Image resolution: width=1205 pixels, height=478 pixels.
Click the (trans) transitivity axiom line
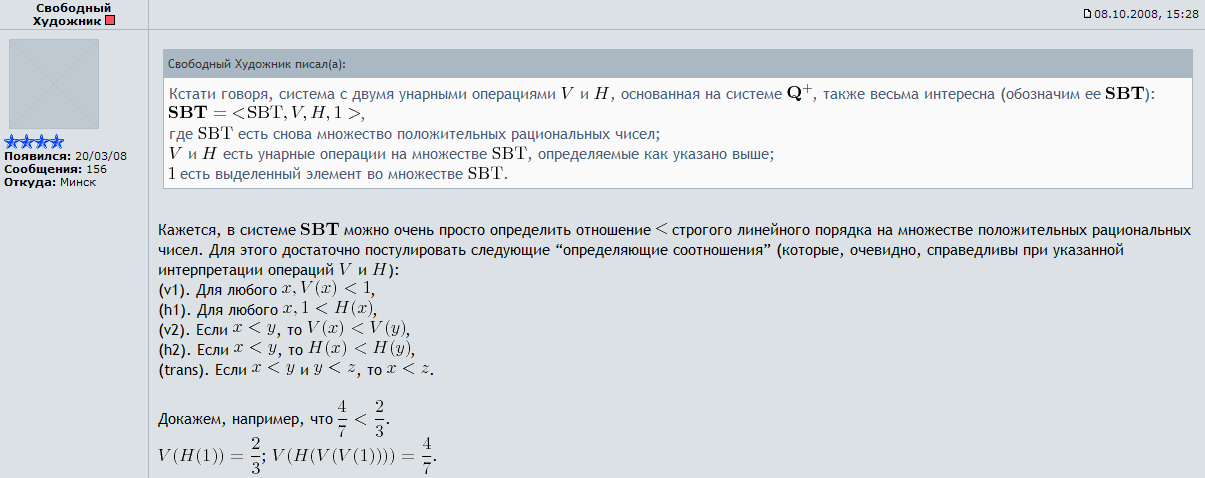(297, 369)
